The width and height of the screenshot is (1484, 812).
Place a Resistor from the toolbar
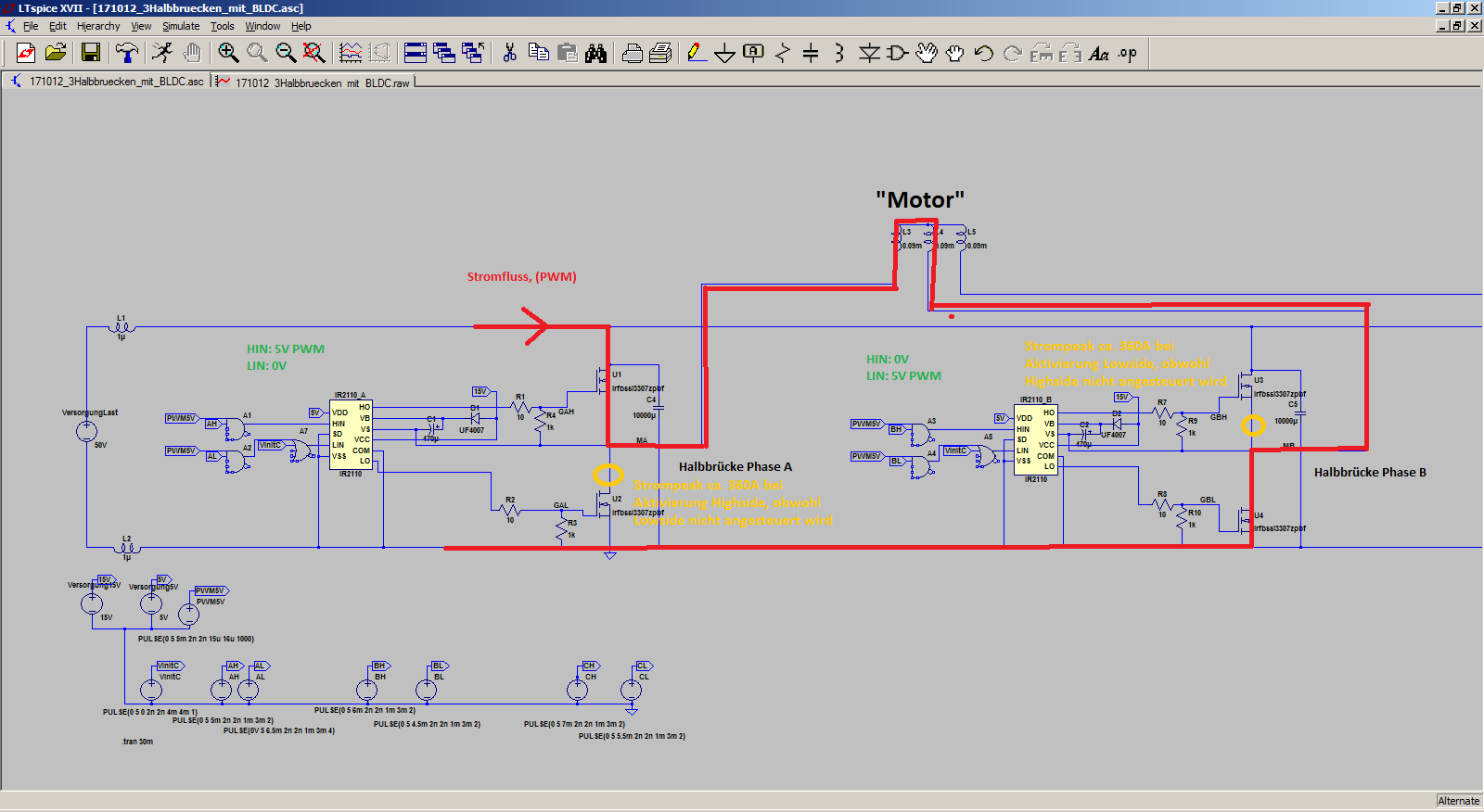pos(782,53)
